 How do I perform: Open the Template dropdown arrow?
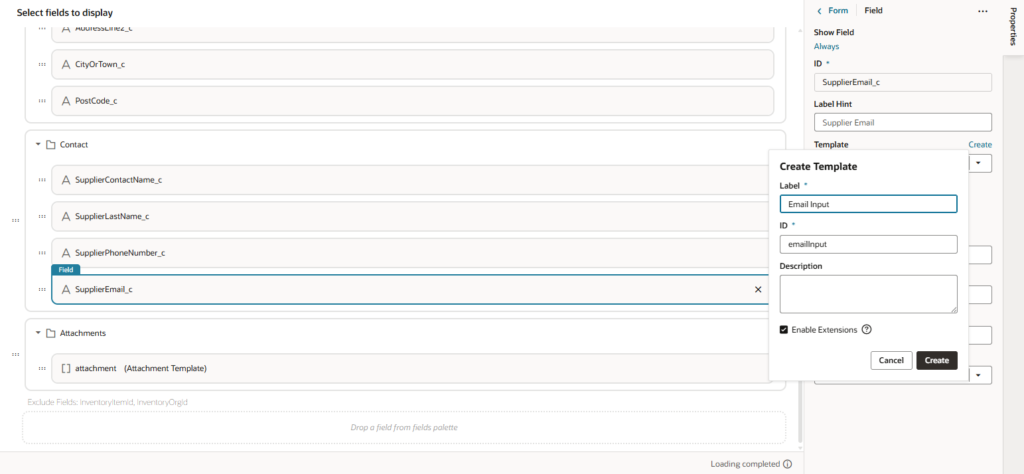tap(979, 162)
